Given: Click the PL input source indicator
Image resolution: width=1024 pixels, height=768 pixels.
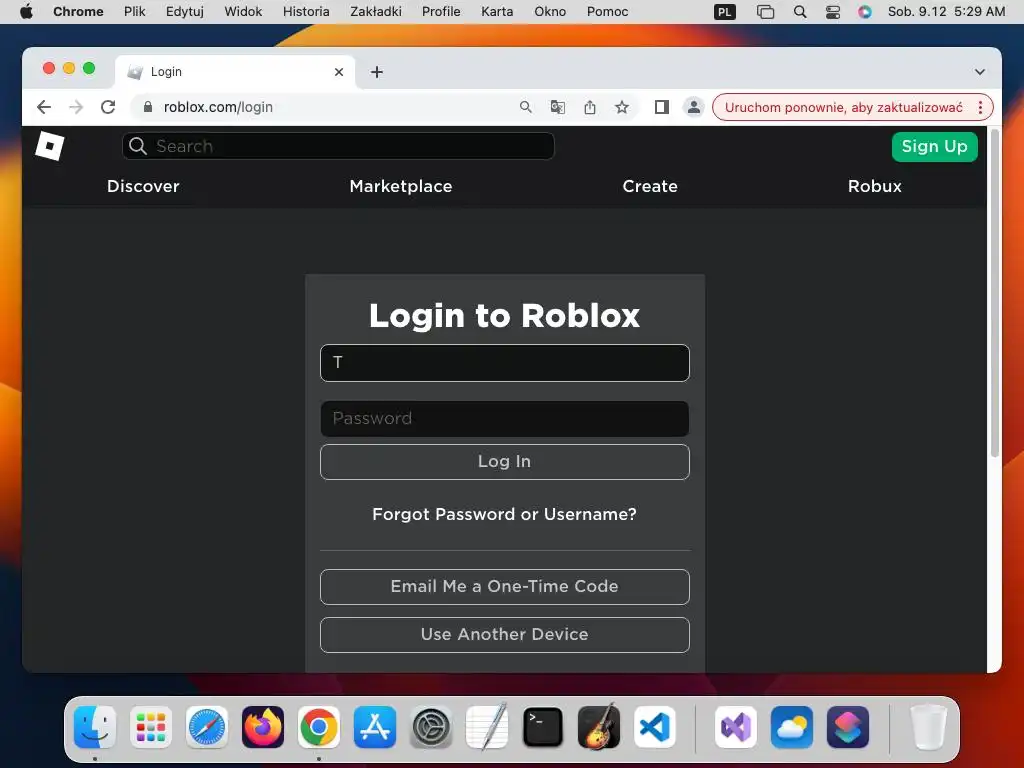Looking at the screenshot, I should pos(725,12).
